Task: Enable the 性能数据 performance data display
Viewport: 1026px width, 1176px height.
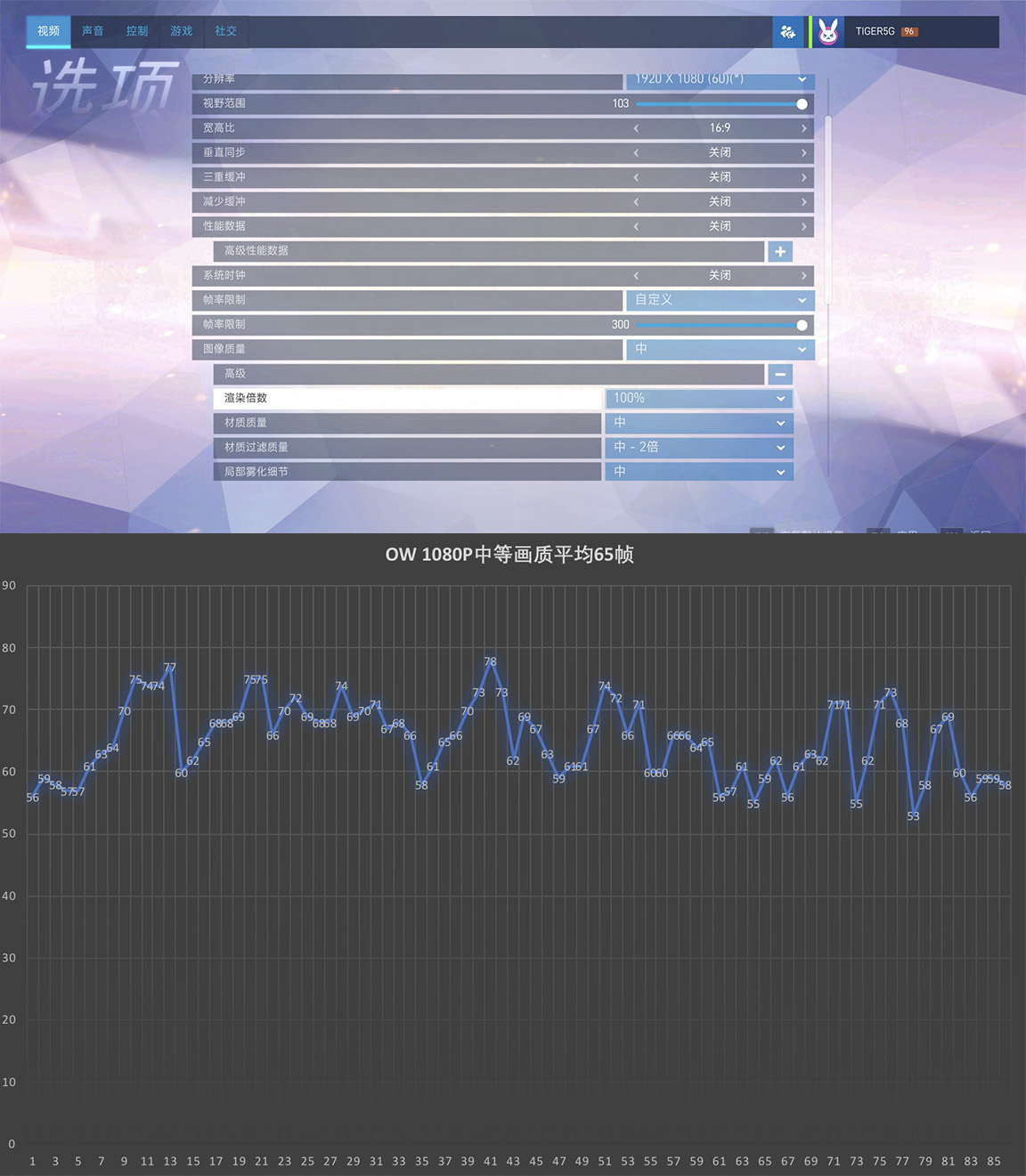Action: pyautogui.click(x=804, y=226)
